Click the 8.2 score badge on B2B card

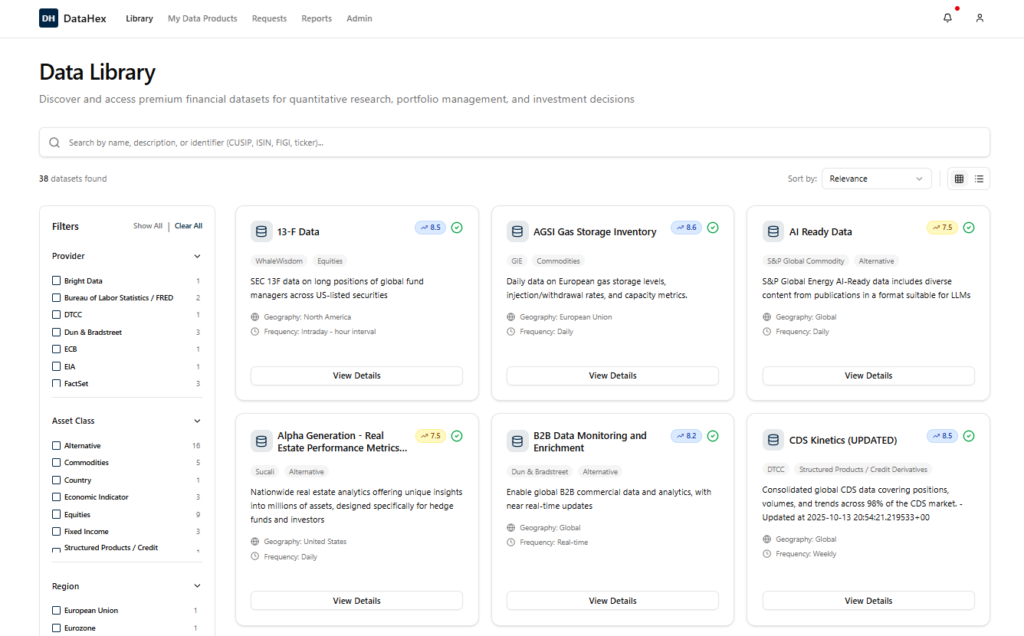tap(686, 436)
